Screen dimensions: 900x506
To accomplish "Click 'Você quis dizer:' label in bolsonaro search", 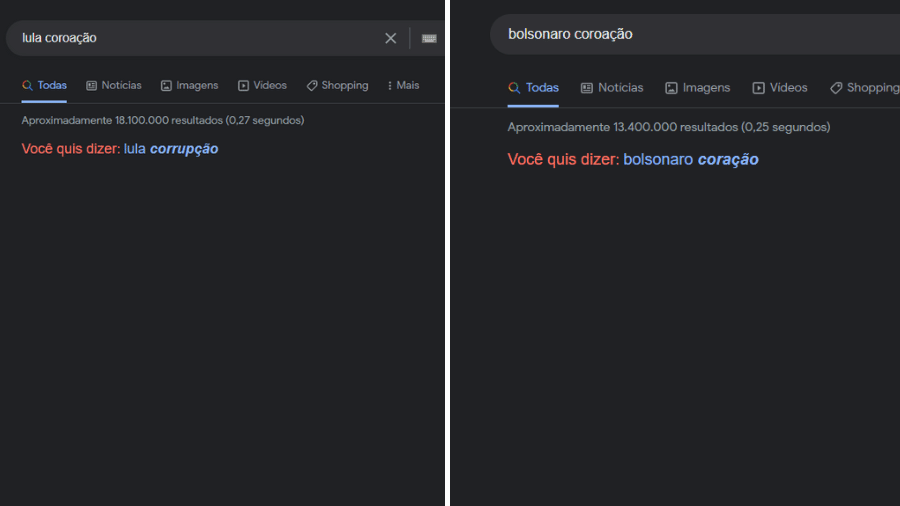I will 564,159.
